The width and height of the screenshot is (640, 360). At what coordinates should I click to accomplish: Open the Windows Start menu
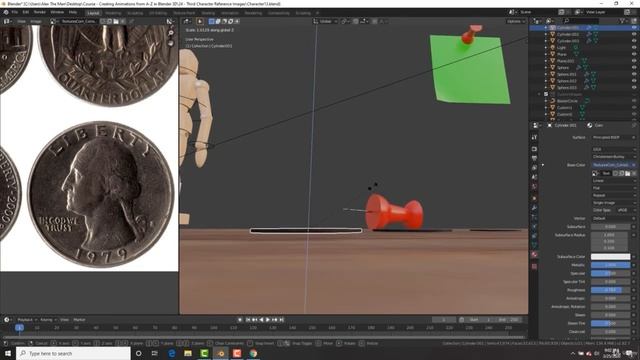tap(8, 353)
